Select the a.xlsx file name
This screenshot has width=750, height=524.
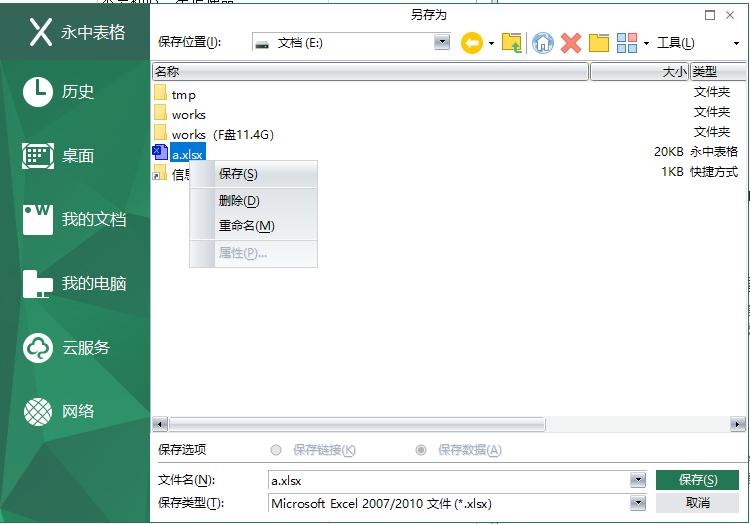point(187,154)
